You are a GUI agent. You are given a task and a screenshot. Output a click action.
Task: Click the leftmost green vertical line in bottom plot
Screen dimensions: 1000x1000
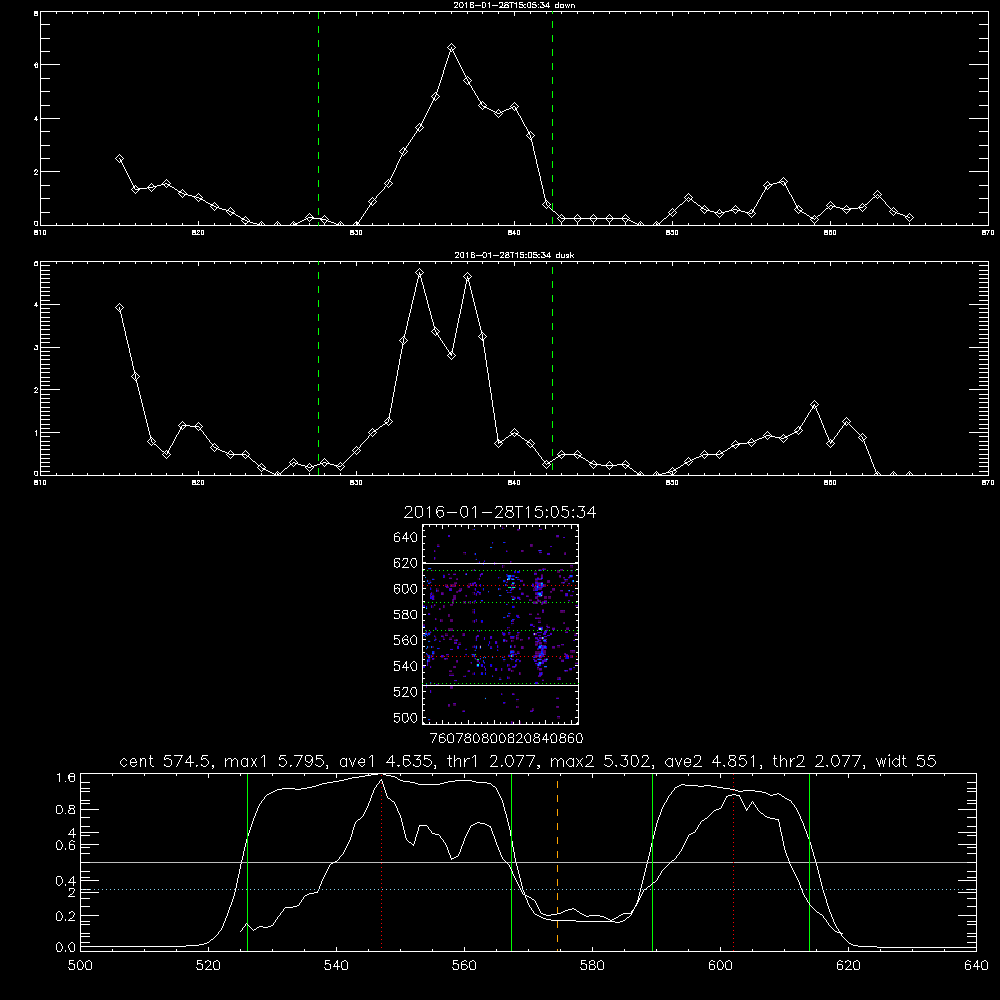click(247, 861)
